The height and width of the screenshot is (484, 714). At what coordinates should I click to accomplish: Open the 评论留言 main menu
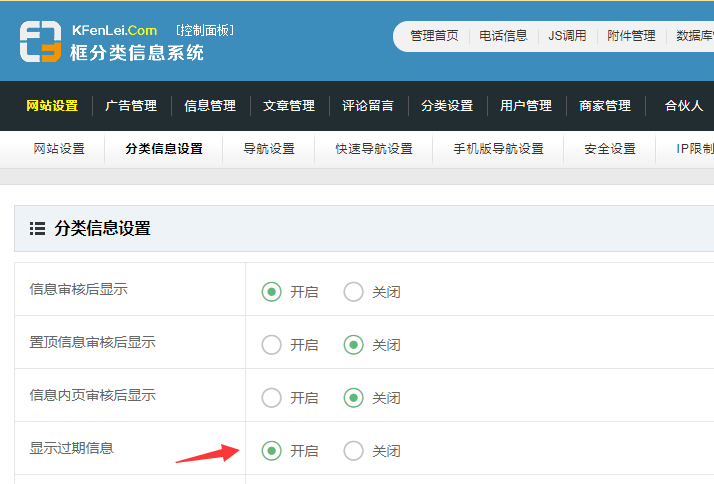pyautogui.click(x=368, y=106)
